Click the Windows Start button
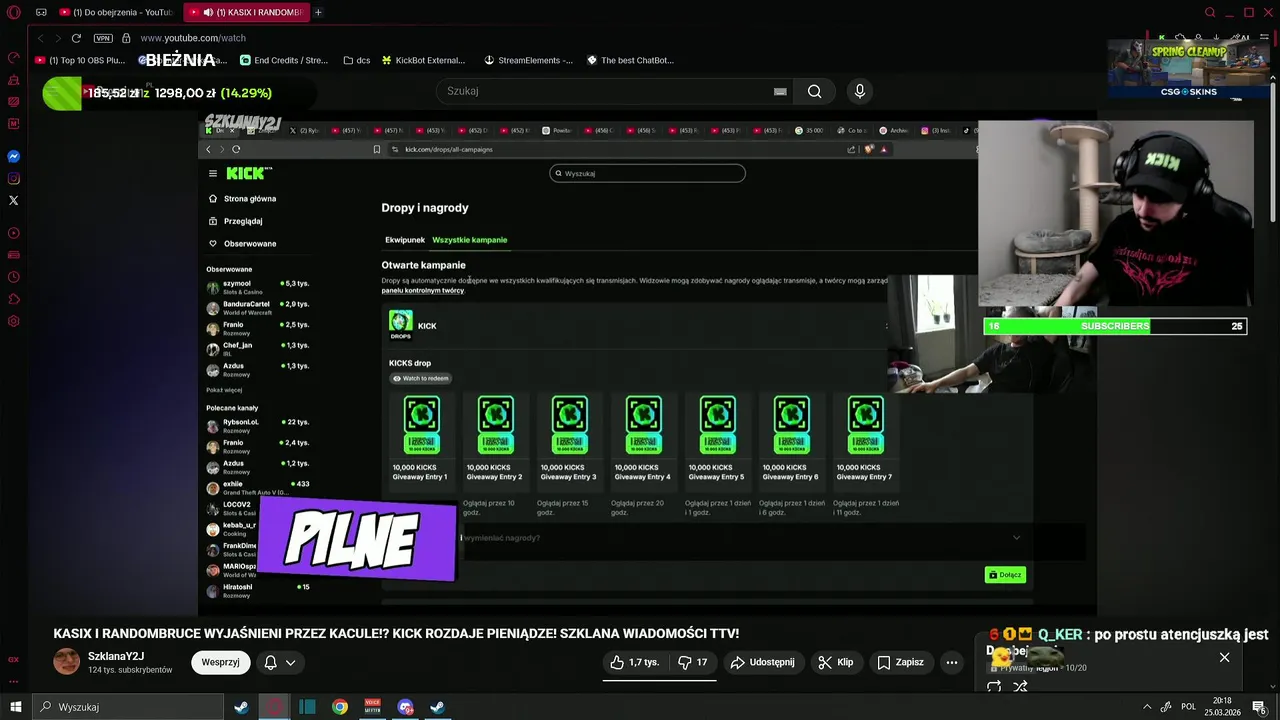Image resolution: width=1280 pixels, height=720 pixels. tap(16, 707)
